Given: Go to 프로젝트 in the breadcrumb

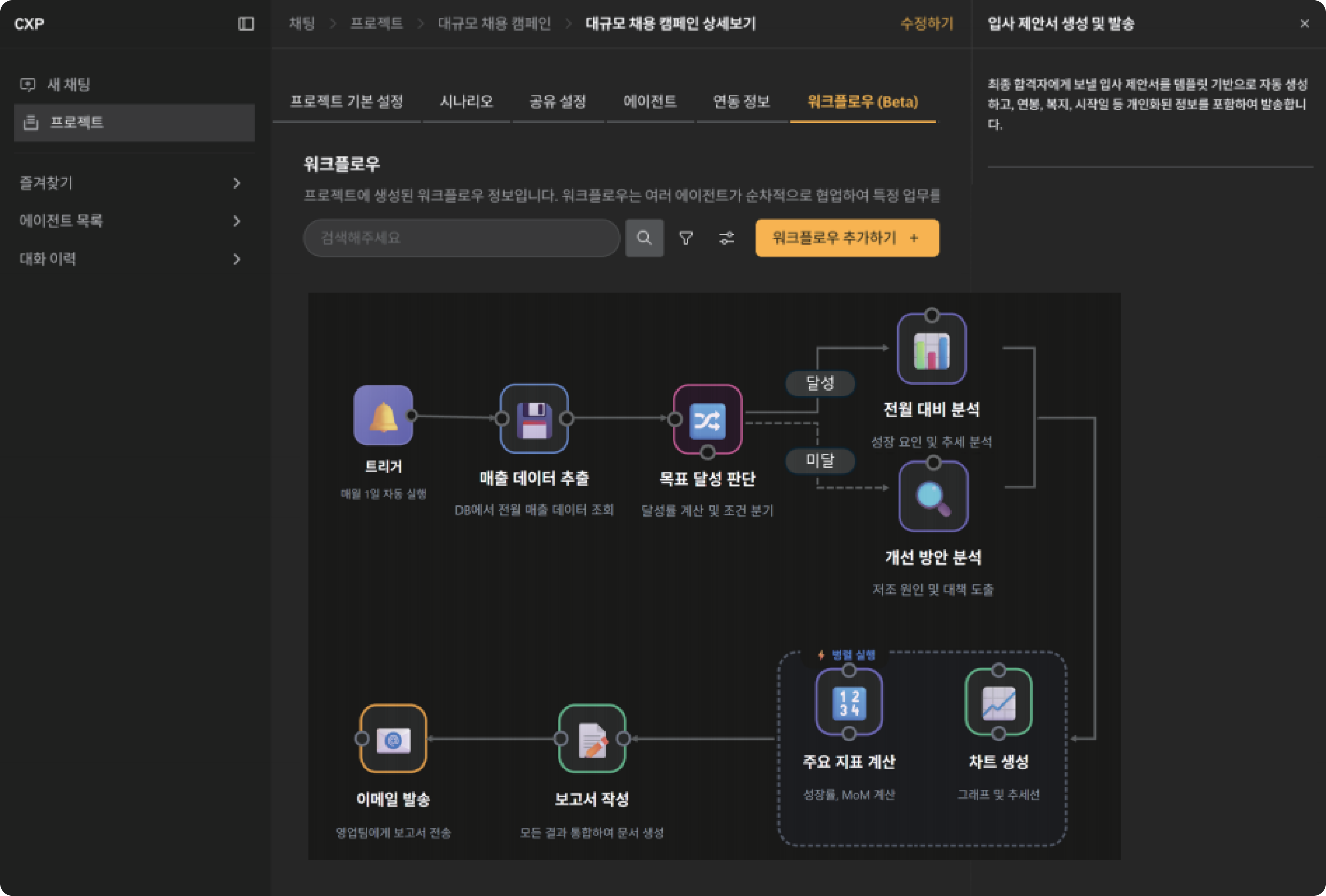Looking at the screenshot, I should click(376, 23).
